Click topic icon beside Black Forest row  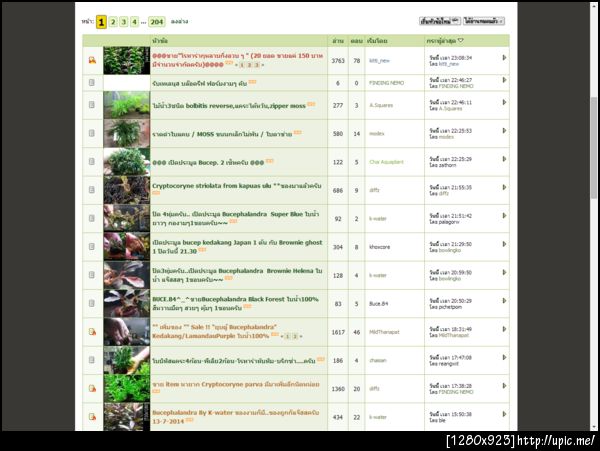tap(92, 303)
